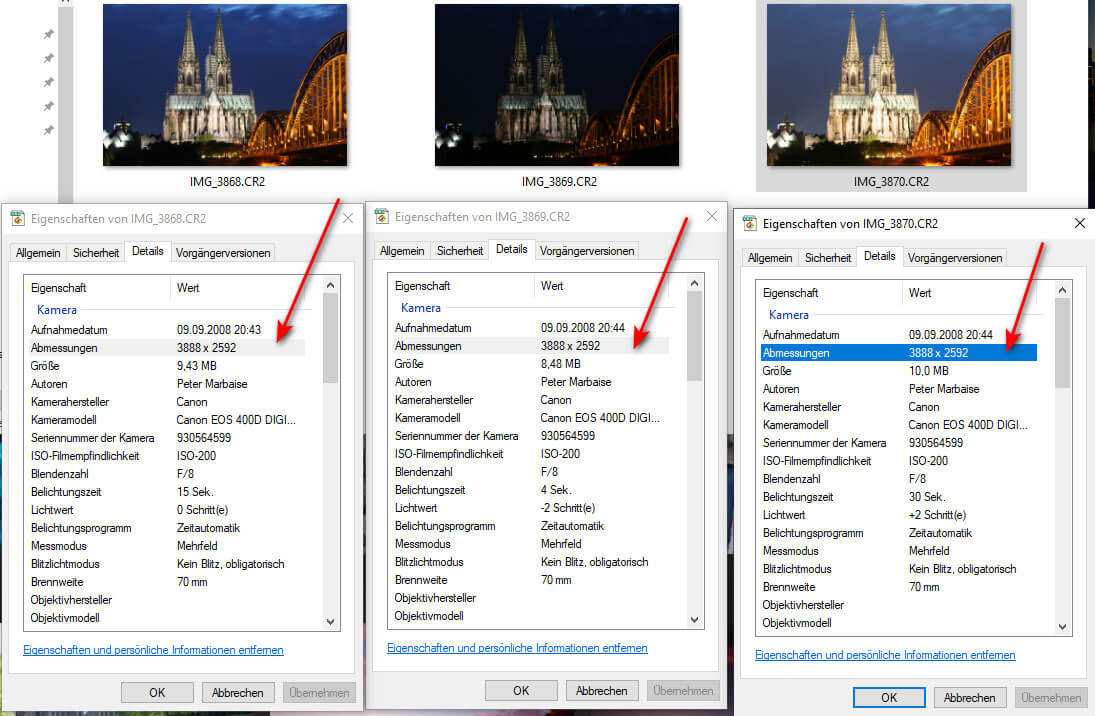Select Belichtungsprogramm 'Zeitautomatik' in IMG_3870.CR2 dialog
The image size is (1095, 716).
click(940, 533)
